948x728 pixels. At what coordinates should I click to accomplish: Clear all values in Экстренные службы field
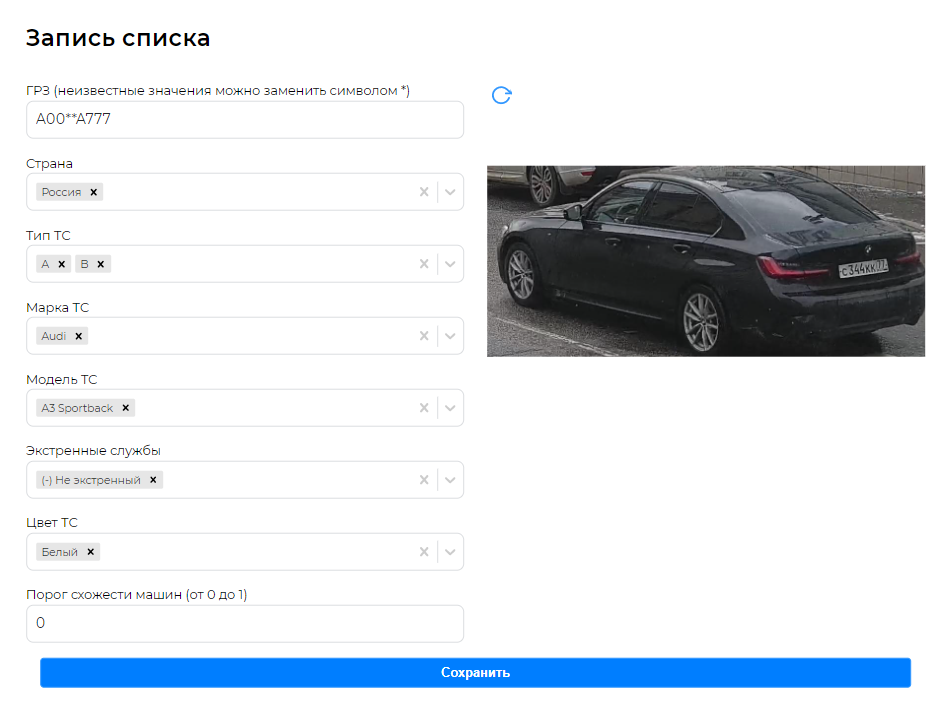pyautogui.click(x=424, y=480)
